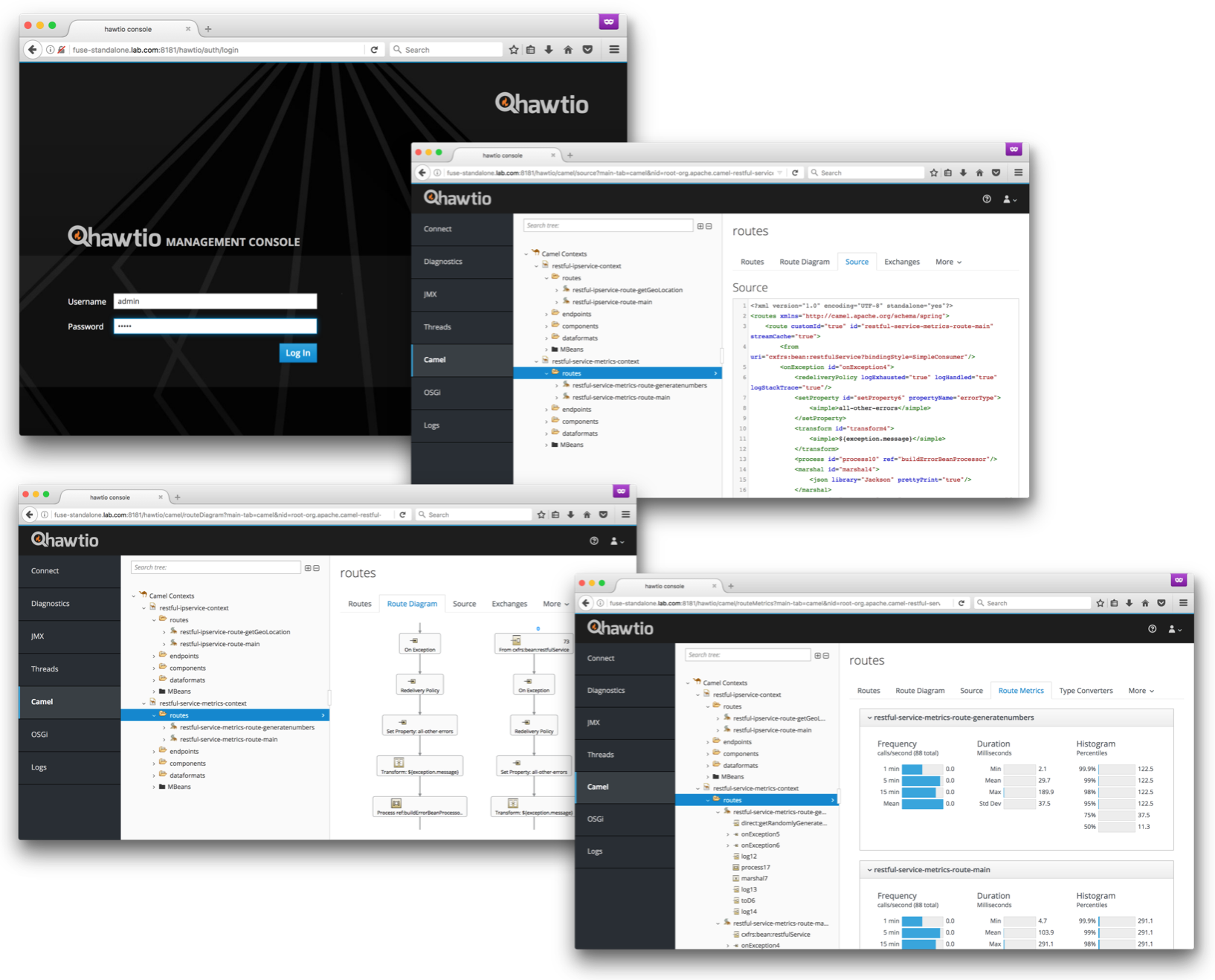1215x980 pixels.
Task: Collapse restful-service-metrics-route-generatenumbers metrics panel
Action: click(x=870, y=718)
